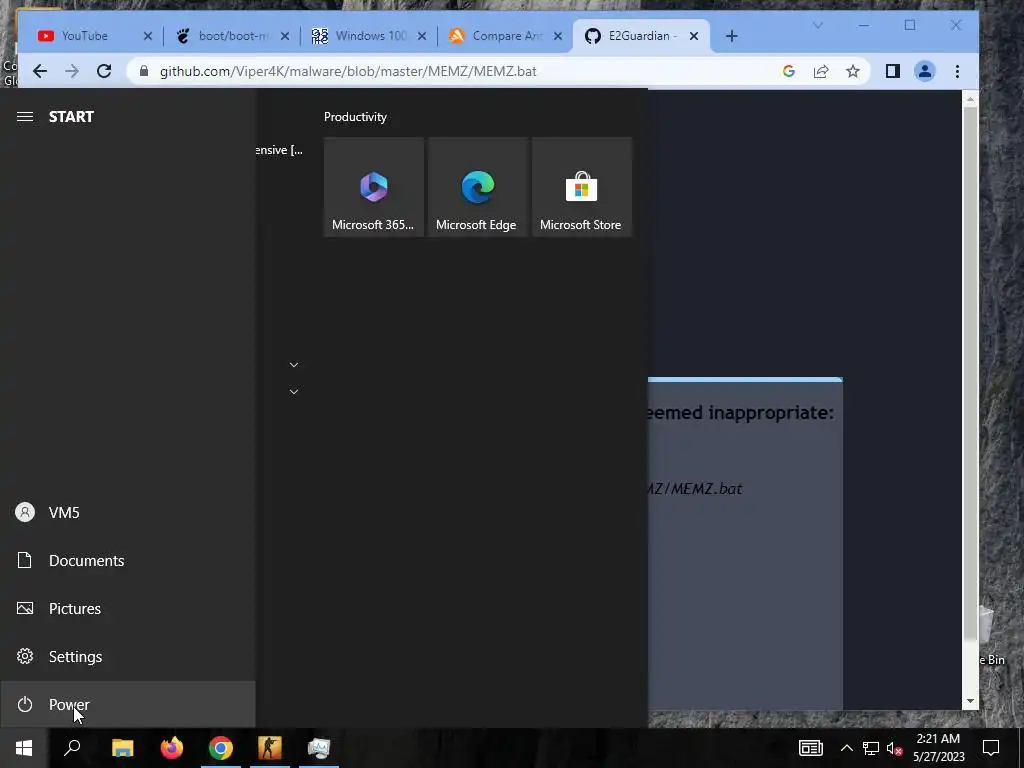
Task: View site lock information icon
Action: click(144, 71)
